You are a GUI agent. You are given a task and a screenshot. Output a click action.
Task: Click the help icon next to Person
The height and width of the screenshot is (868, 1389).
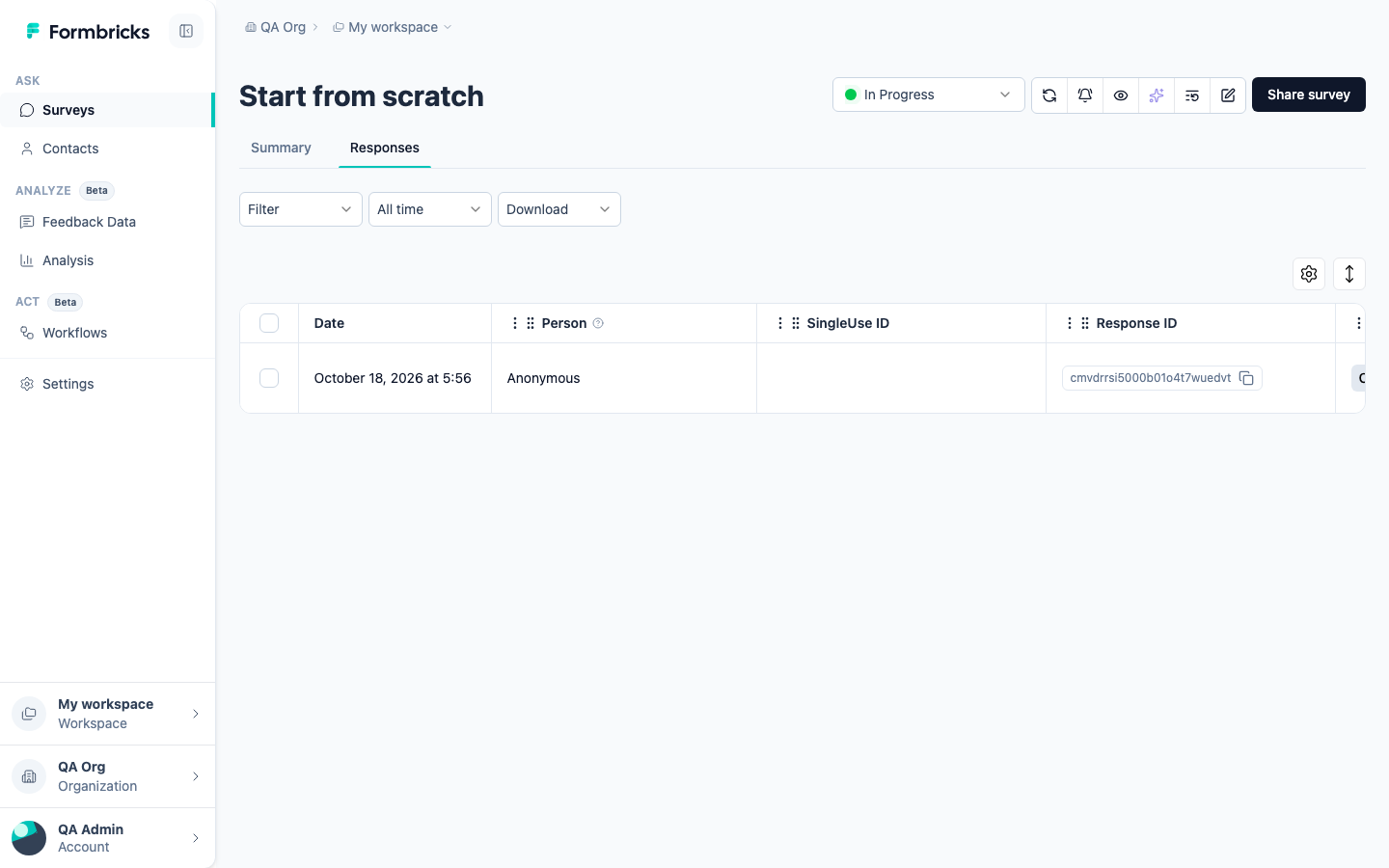598,323
